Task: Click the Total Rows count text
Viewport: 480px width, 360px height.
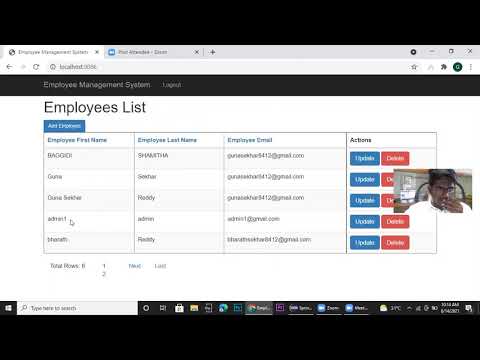Action: coord(68,266)
